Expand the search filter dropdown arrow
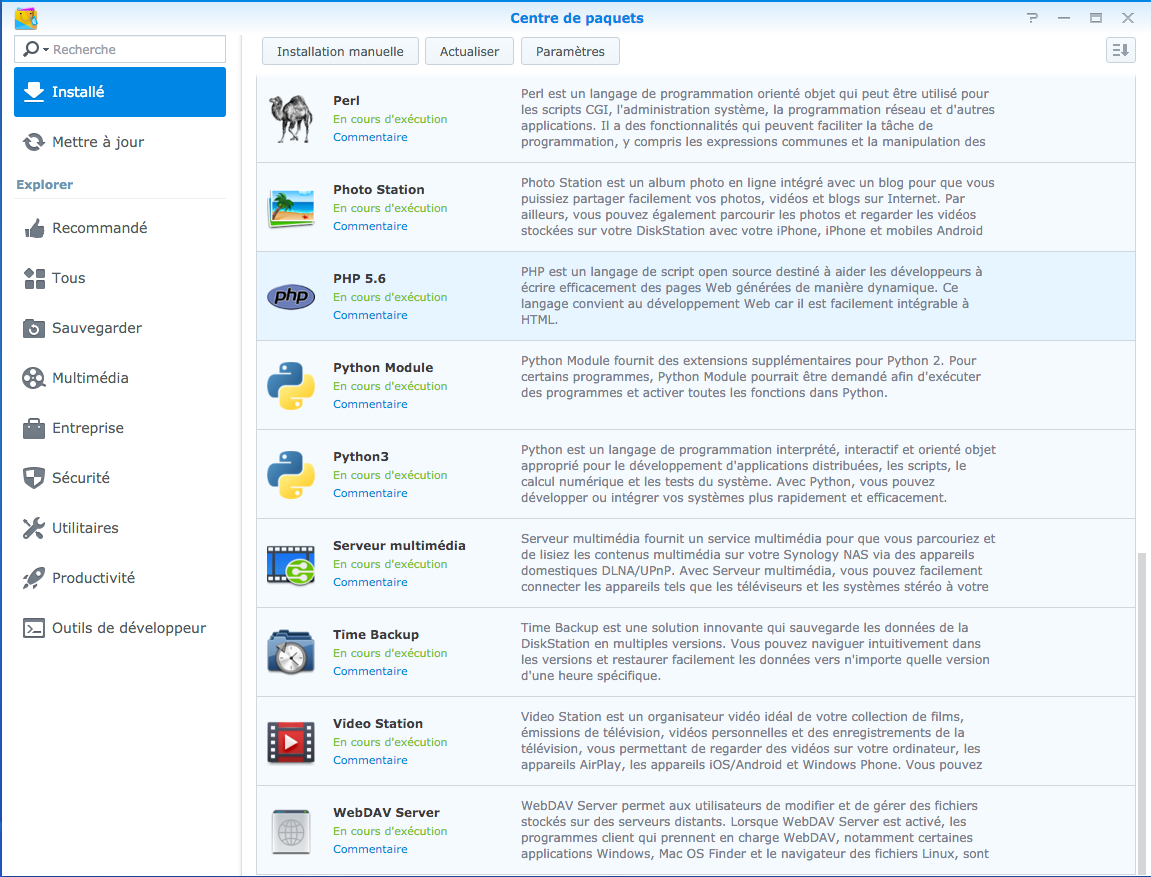The width and height of the screenshot is (1151, 877). point(46,50)
